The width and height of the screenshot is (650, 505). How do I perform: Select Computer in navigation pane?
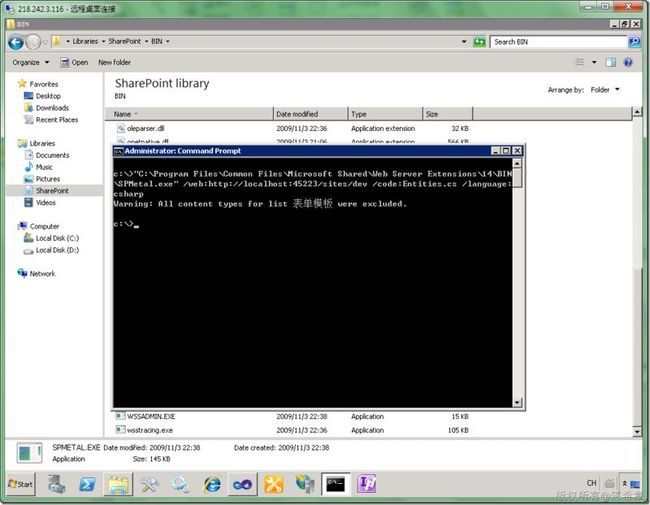[x=44, y=226]
